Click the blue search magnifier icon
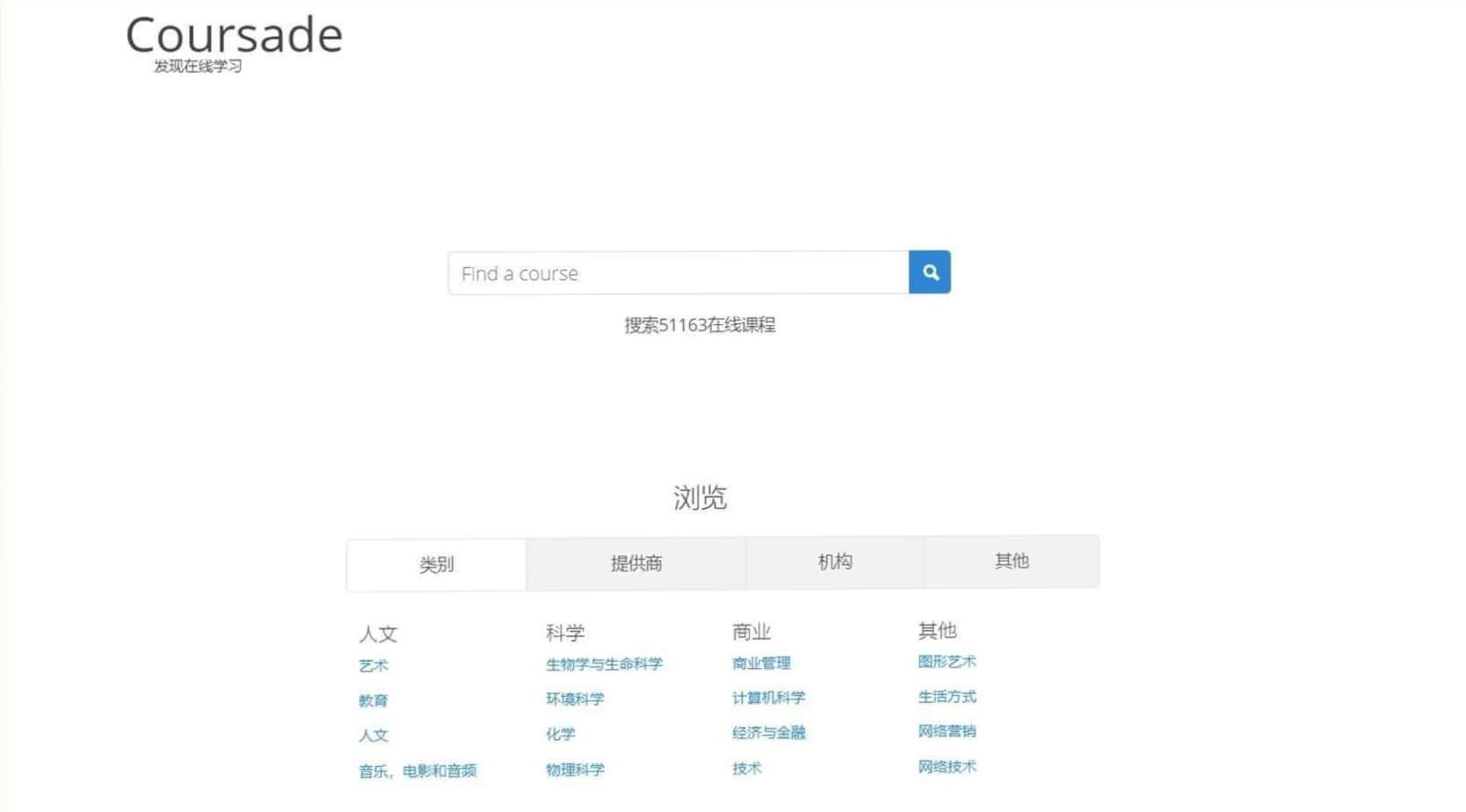1466x812 pixels. (x=929, y=272)
